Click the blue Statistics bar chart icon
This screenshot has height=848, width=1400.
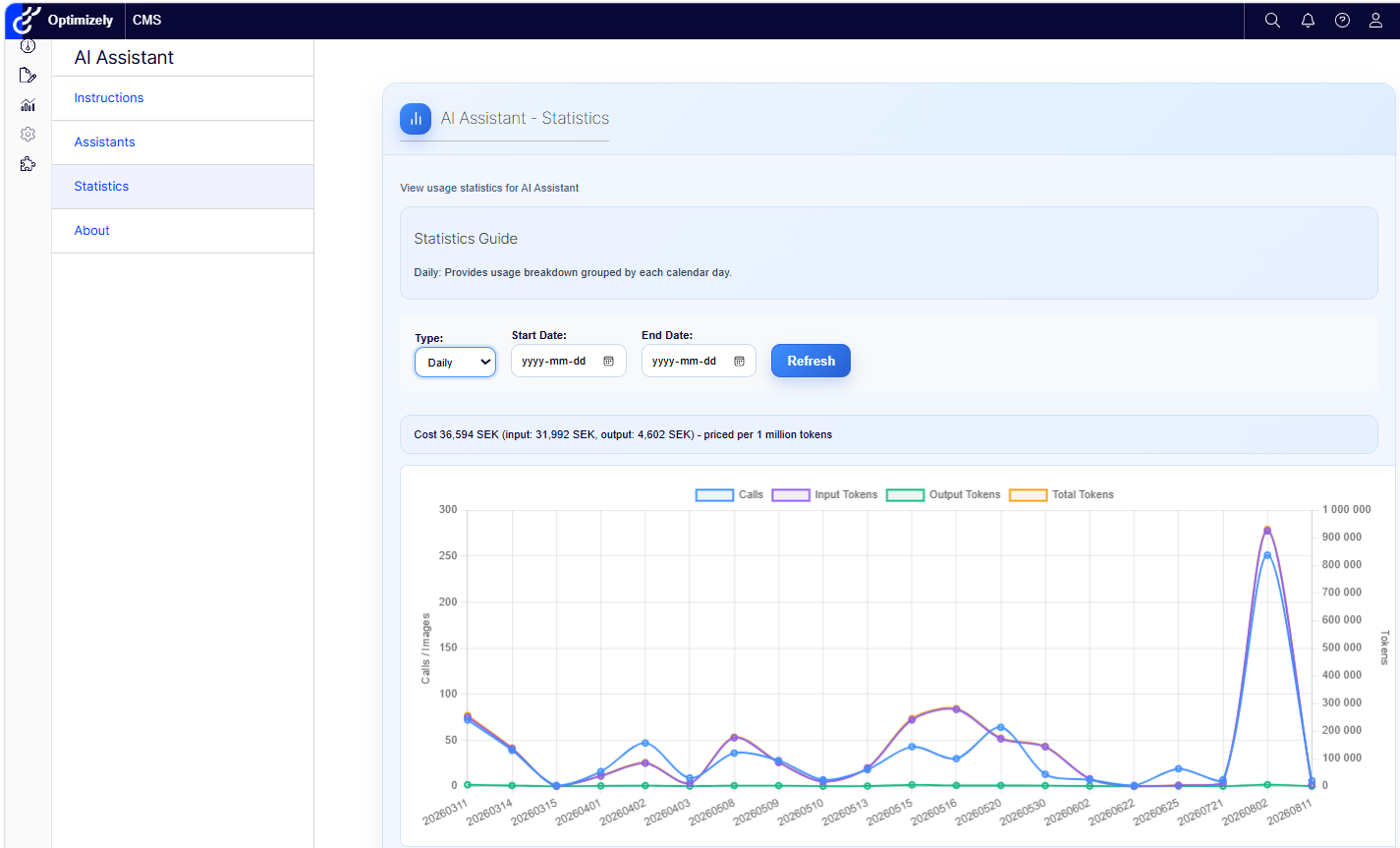[416, 119]
